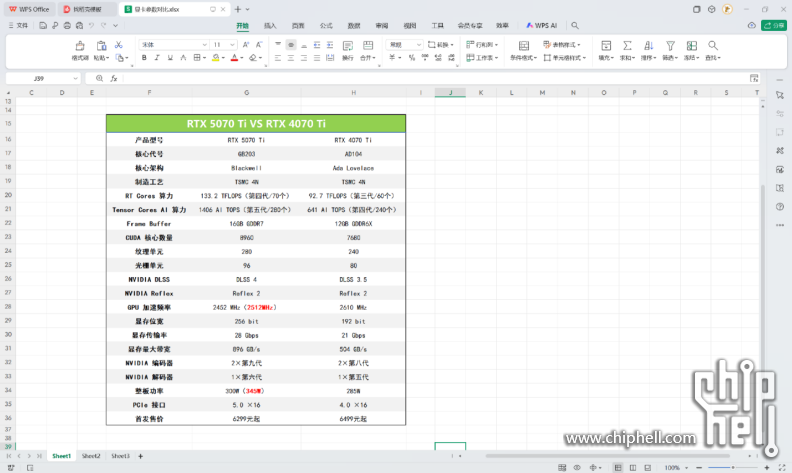Click the zoom in plus button
Viewport: 792px width, 473px height.
tap(767, 467)
